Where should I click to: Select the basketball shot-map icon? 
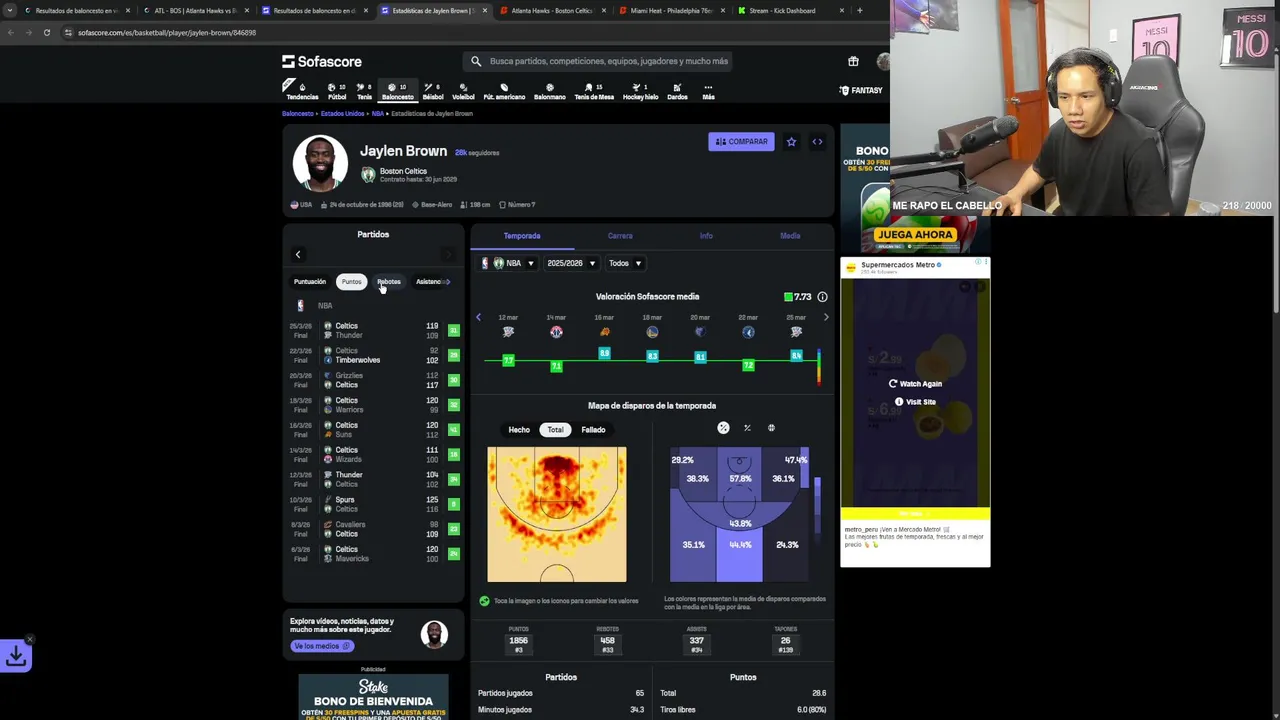[x=771, y=428]
